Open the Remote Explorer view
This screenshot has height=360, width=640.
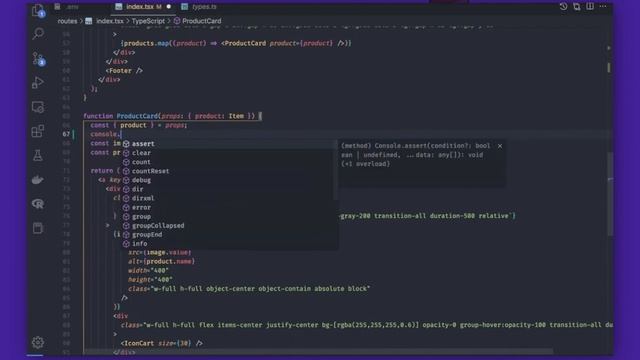point(38,107)
